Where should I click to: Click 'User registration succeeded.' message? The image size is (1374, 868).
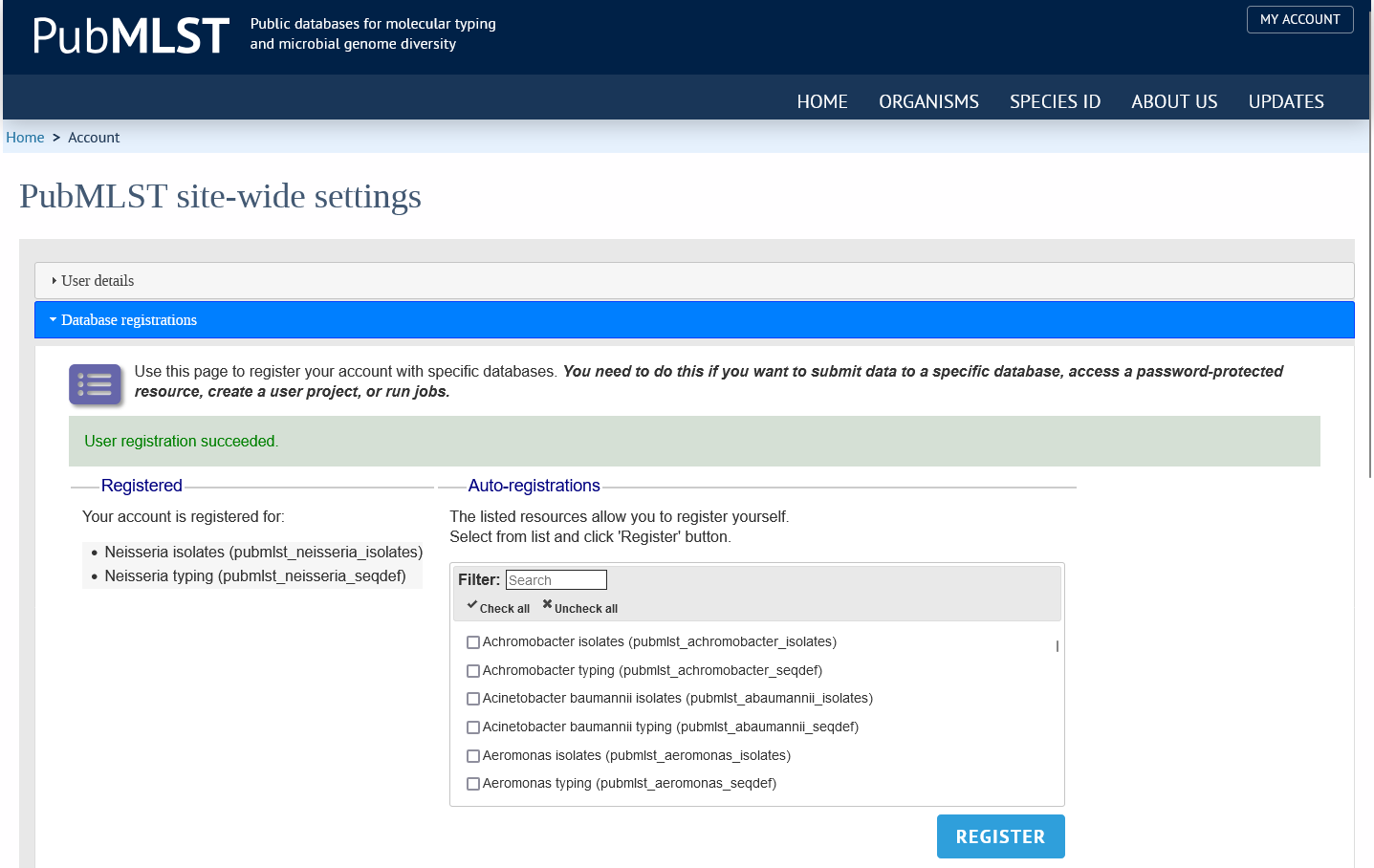(x=182, y=442)
